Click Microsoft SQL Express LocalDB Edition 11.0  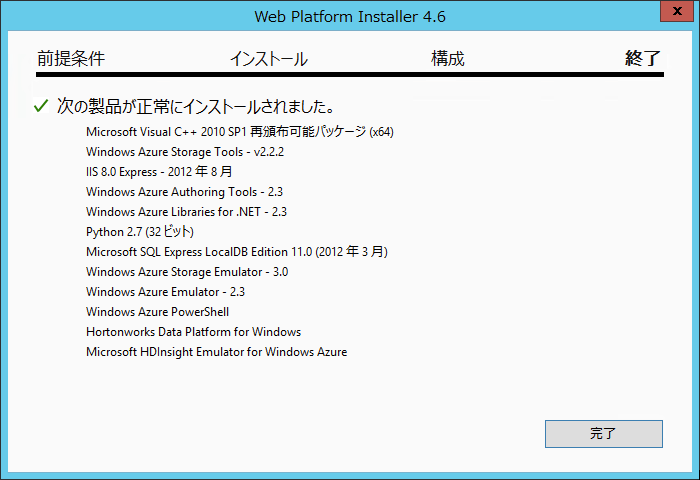pos(237,252)
